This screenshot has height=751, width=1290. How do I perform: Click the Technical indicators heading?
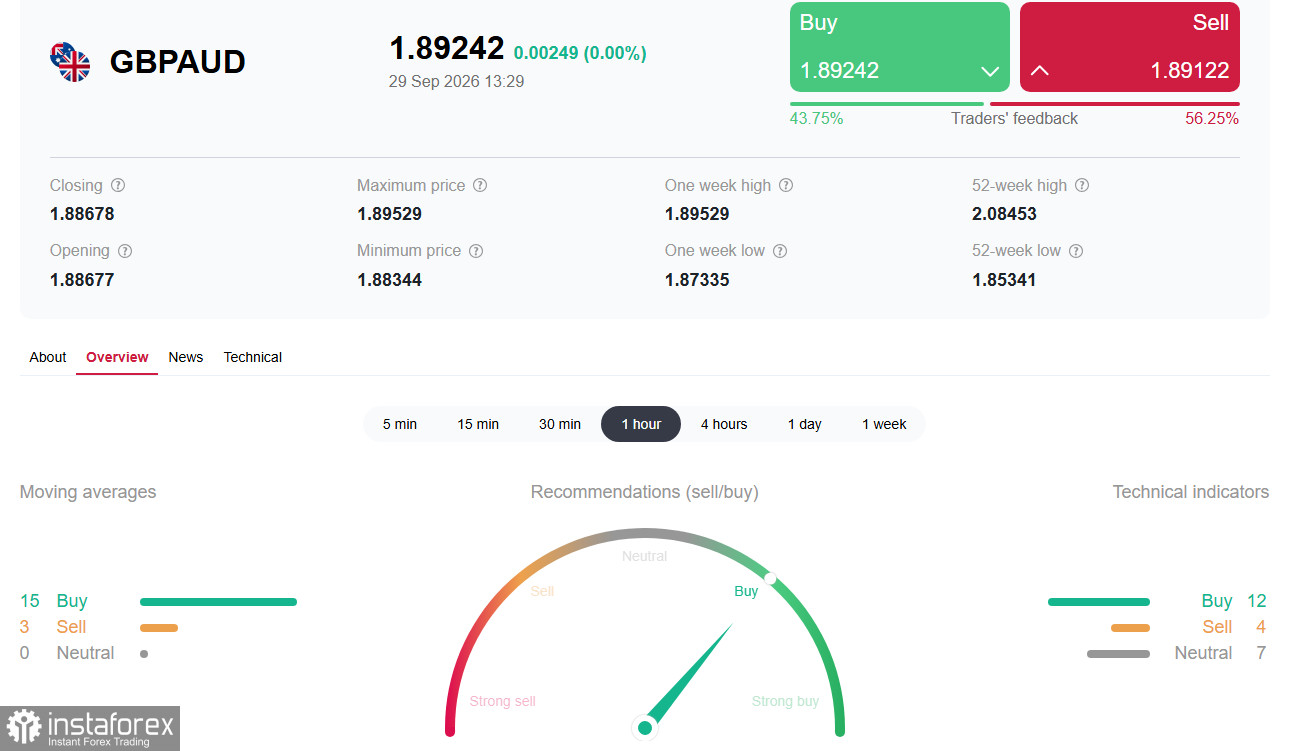(1191, 492)
